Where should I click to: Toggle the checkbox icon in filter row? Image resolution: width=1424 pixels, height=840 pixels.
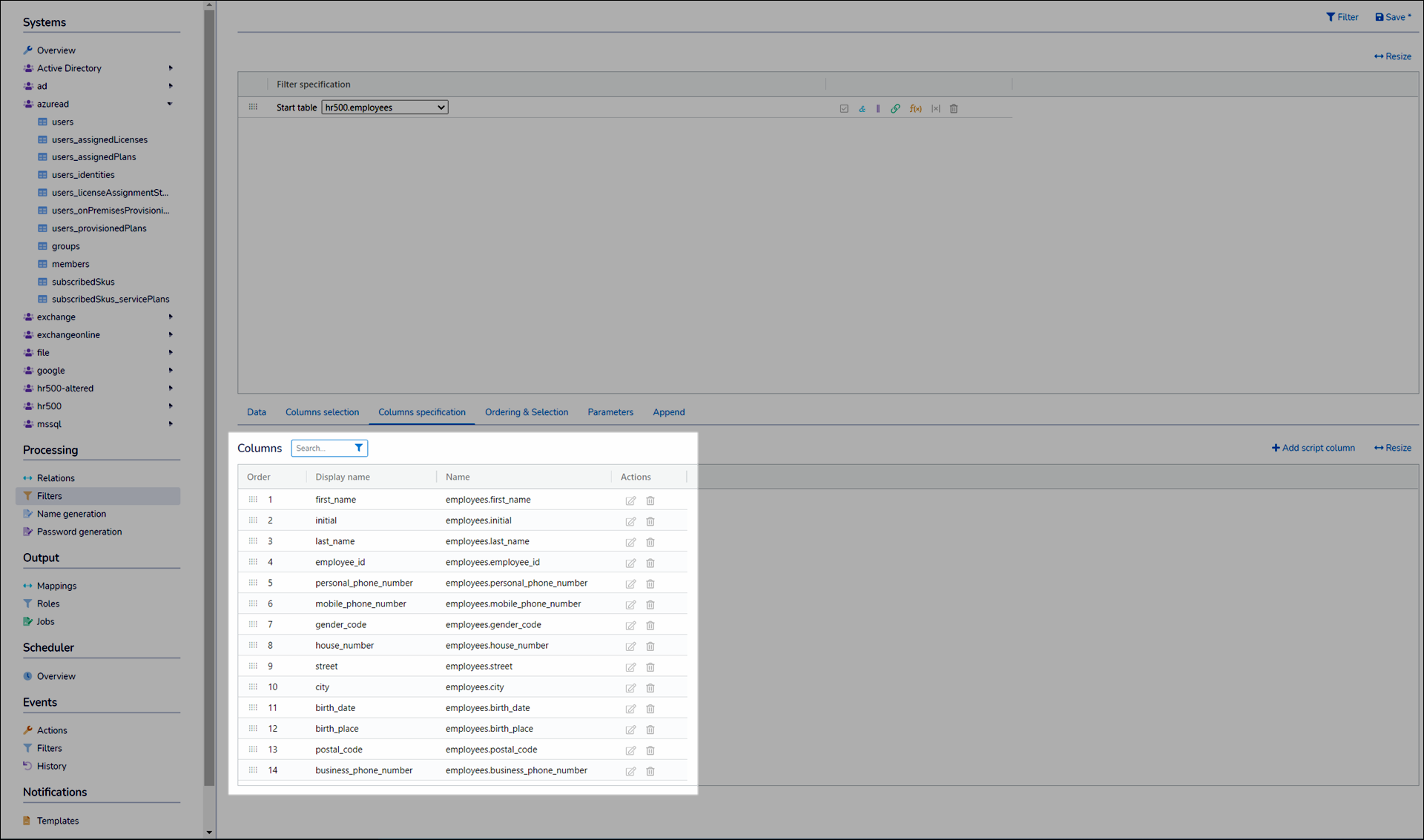(x=844, y=109)
